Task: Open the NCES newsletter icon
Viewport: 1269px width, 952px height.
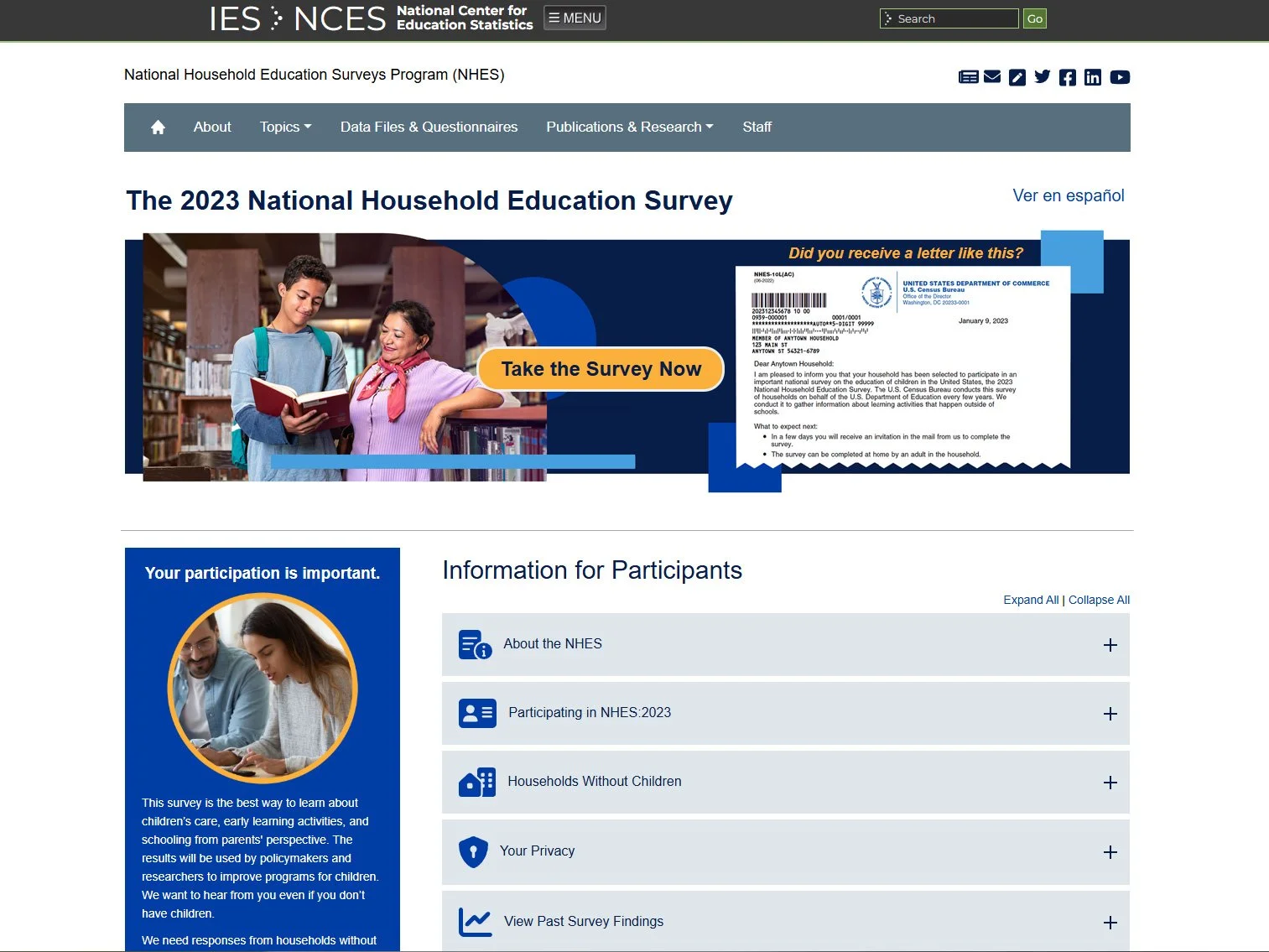Action: click(x=968, y=76)
